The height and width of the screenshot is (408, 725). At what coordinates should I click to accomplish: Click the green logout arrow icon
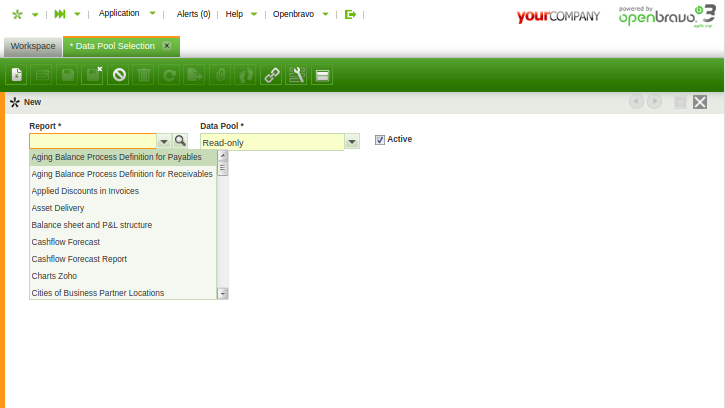click(x=350, y=14)
